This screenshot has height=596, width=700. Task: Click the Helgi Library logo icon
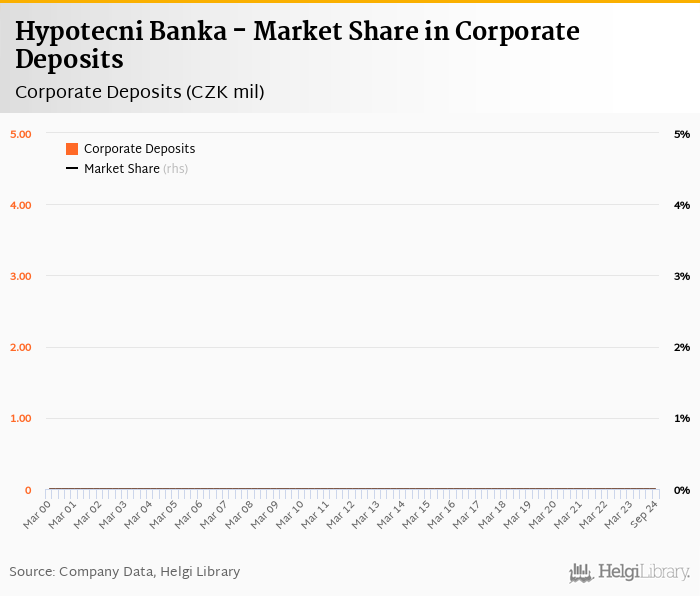coord(581,573)
